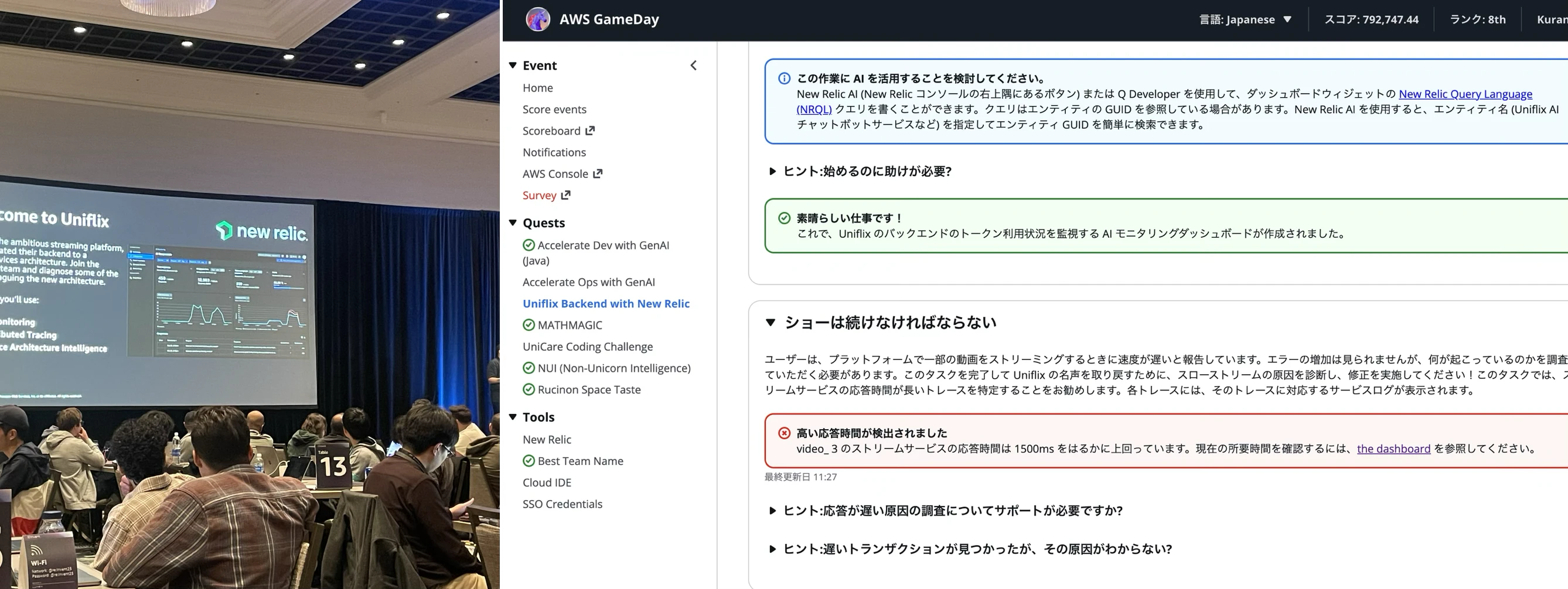The width and height of the screenshot is (1568, 589).
Task: Expand hint ヒント:応答が遅い原因の調査についてサポートが必要ですか?
Action: pos(946,511)
